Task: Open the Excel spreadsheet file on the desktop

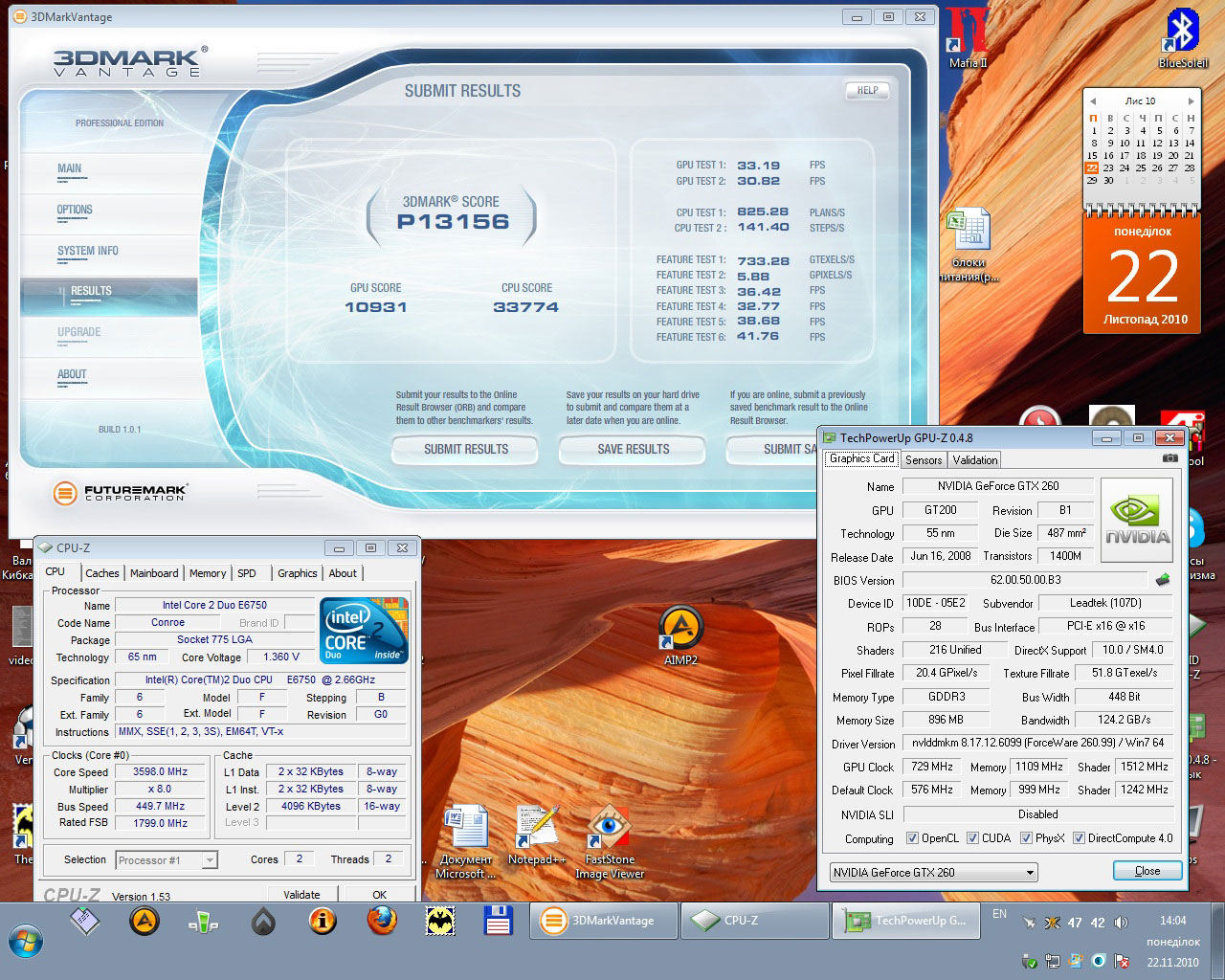Action: (x=968, y=244)
